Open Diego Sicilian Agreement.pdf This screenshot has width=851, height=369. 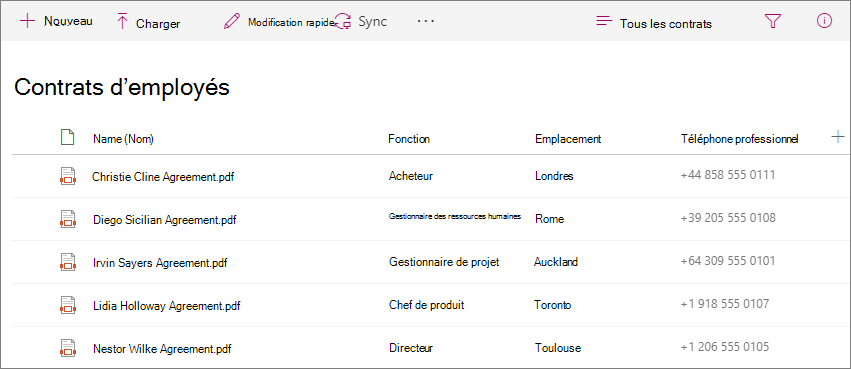coord(164,220)
